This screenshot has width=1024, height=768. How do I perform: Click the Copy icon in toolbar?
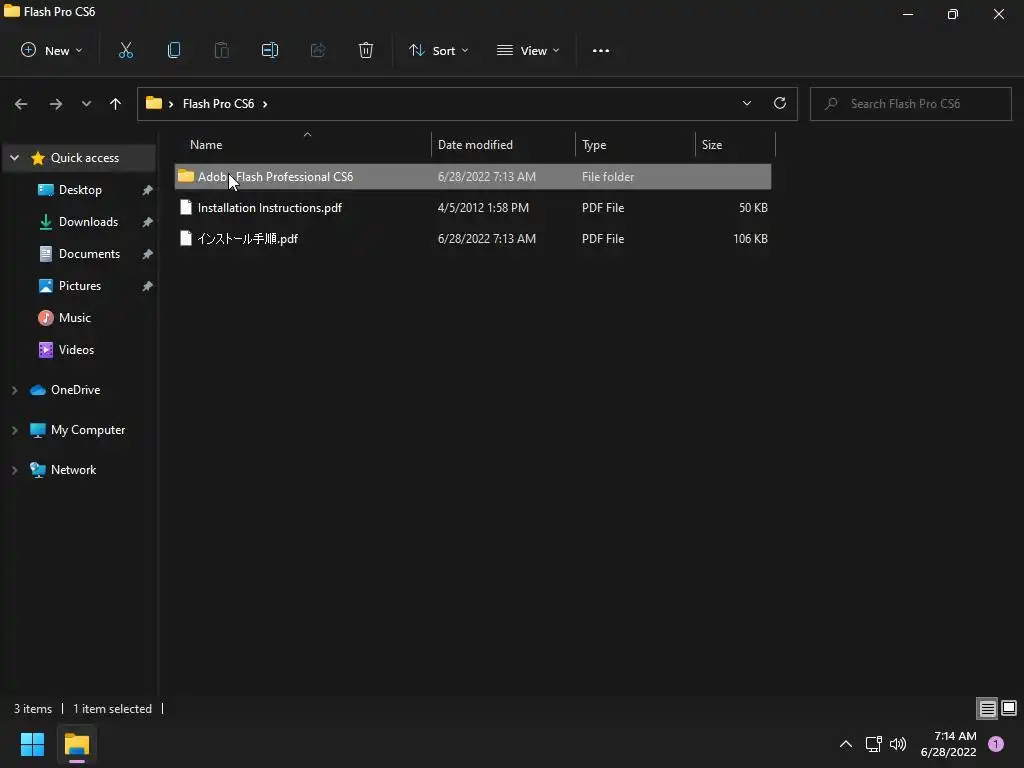point(174,50)
